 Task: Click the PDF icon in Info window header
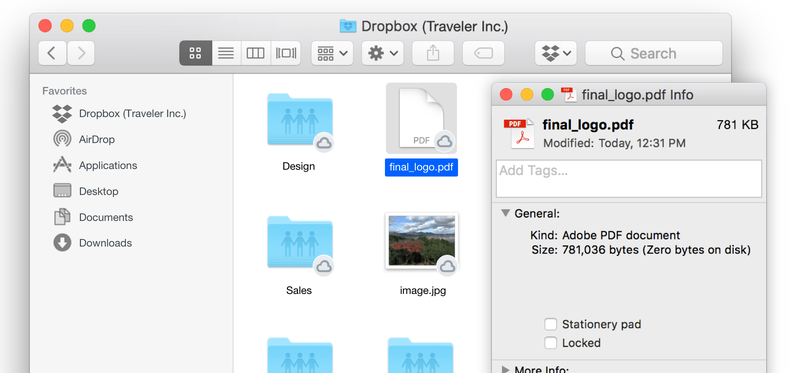[x=519, y=134]
